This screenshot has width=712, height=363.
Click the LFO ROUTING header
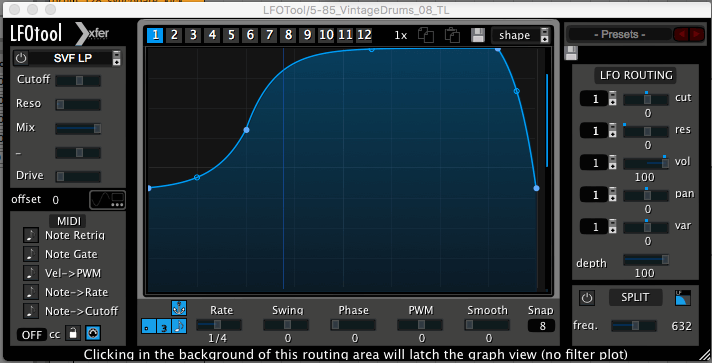[x=636, y=75]
